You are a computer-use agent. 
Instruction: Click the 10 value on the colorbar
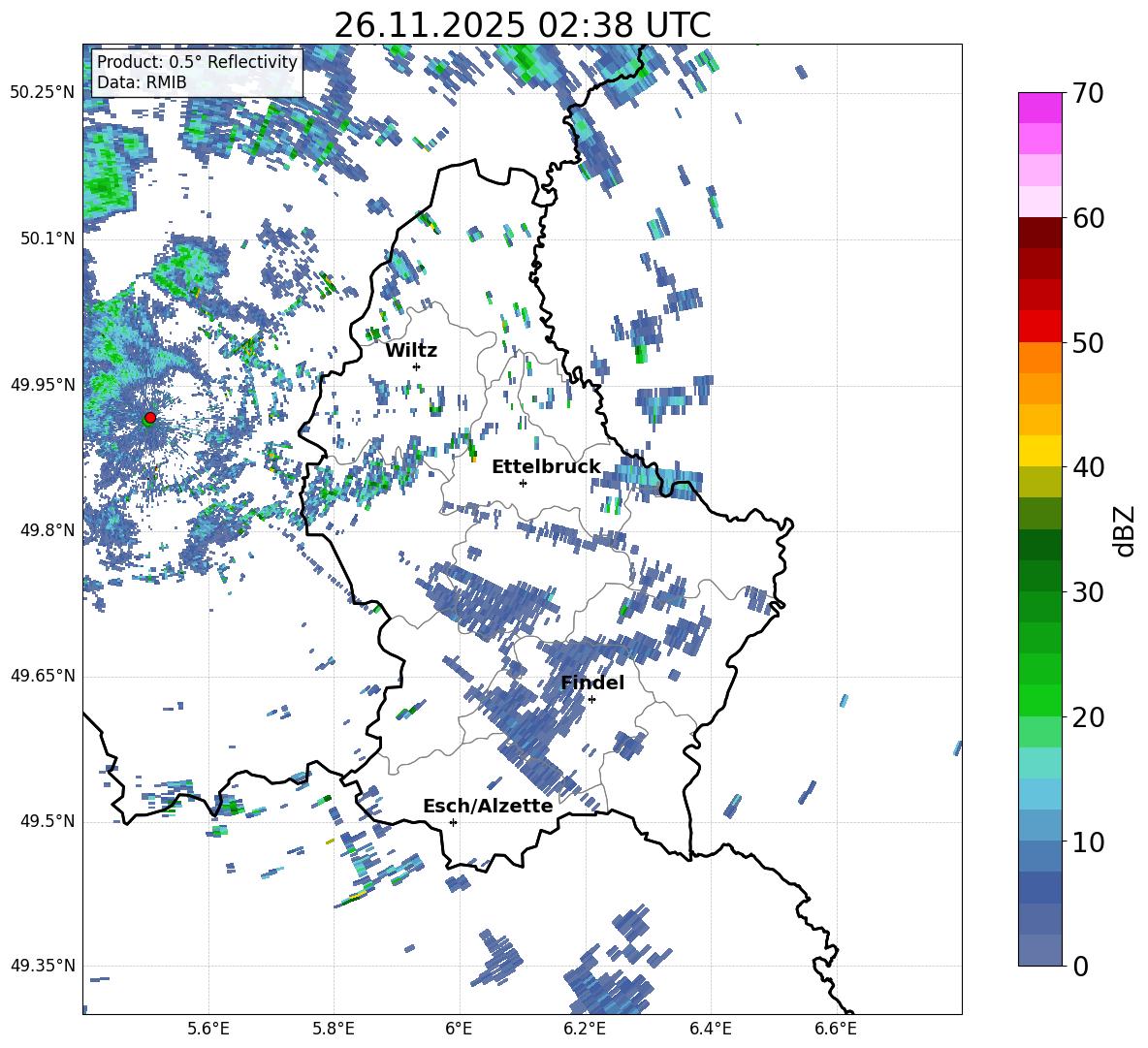coord(1088,842)
